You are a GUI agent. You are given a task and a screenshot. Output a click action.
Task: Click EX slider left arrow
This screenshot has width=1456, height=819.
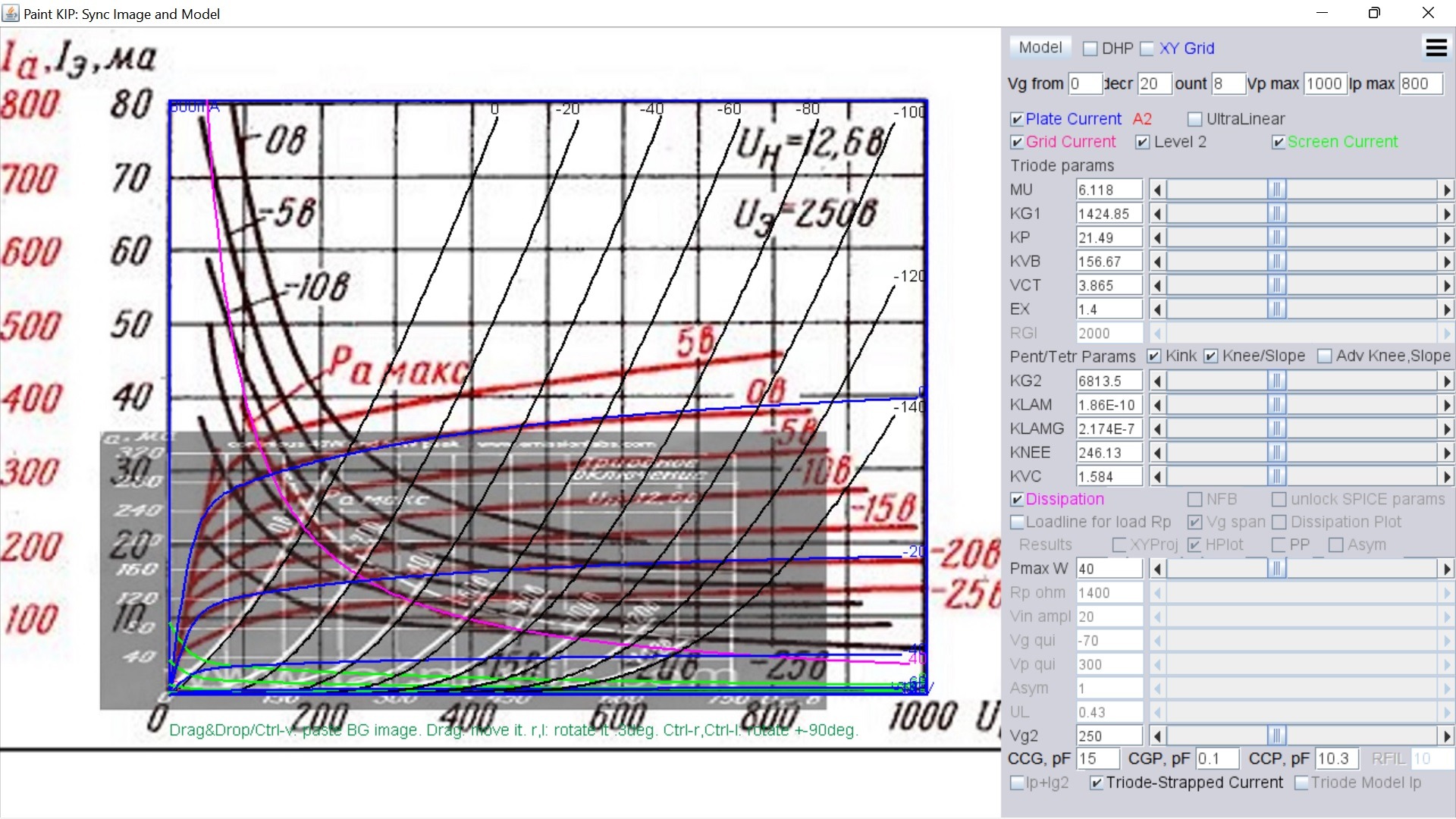click(x=1157, y=309)
